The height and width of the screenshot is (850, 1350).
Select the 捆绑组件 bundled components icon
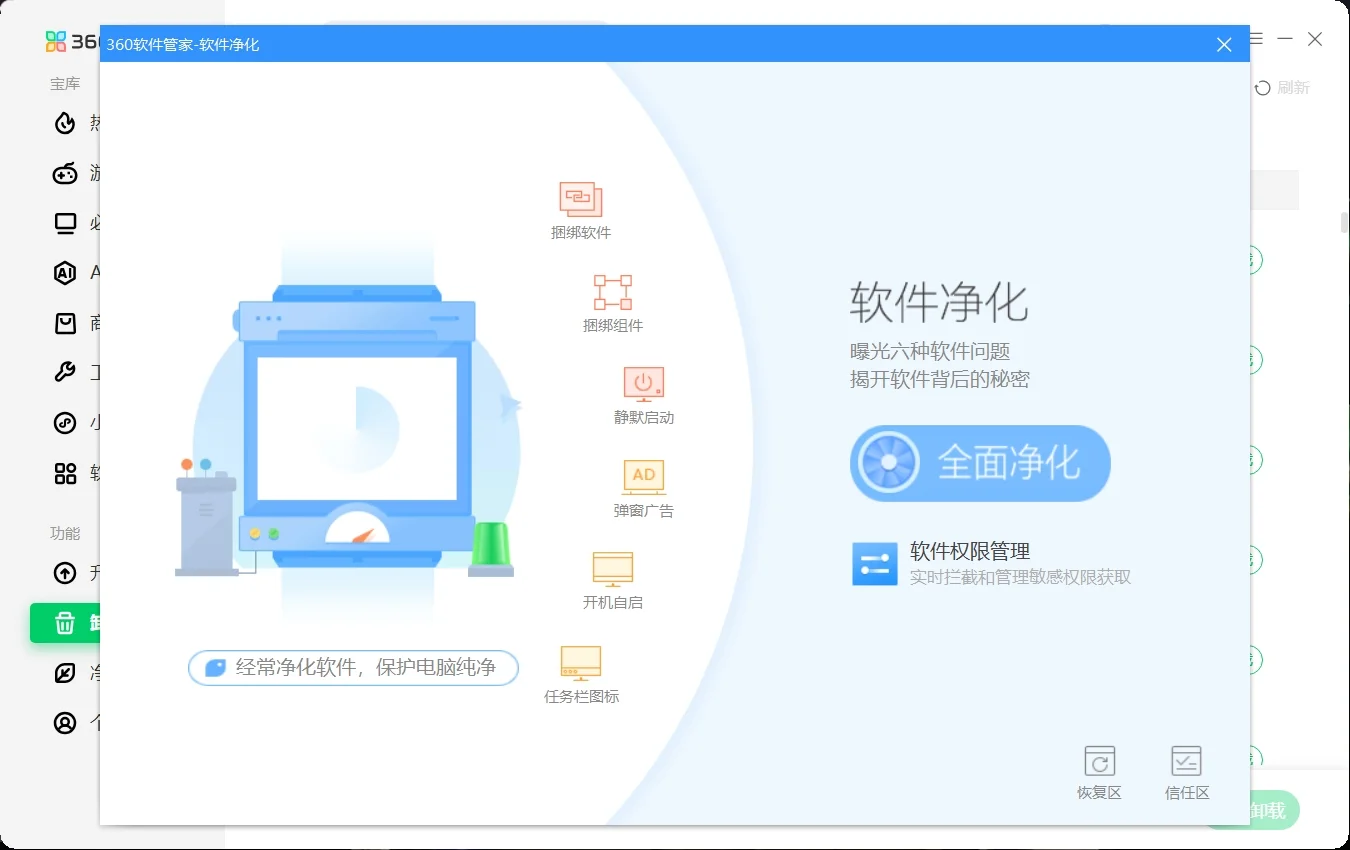[x=611, y=291]
